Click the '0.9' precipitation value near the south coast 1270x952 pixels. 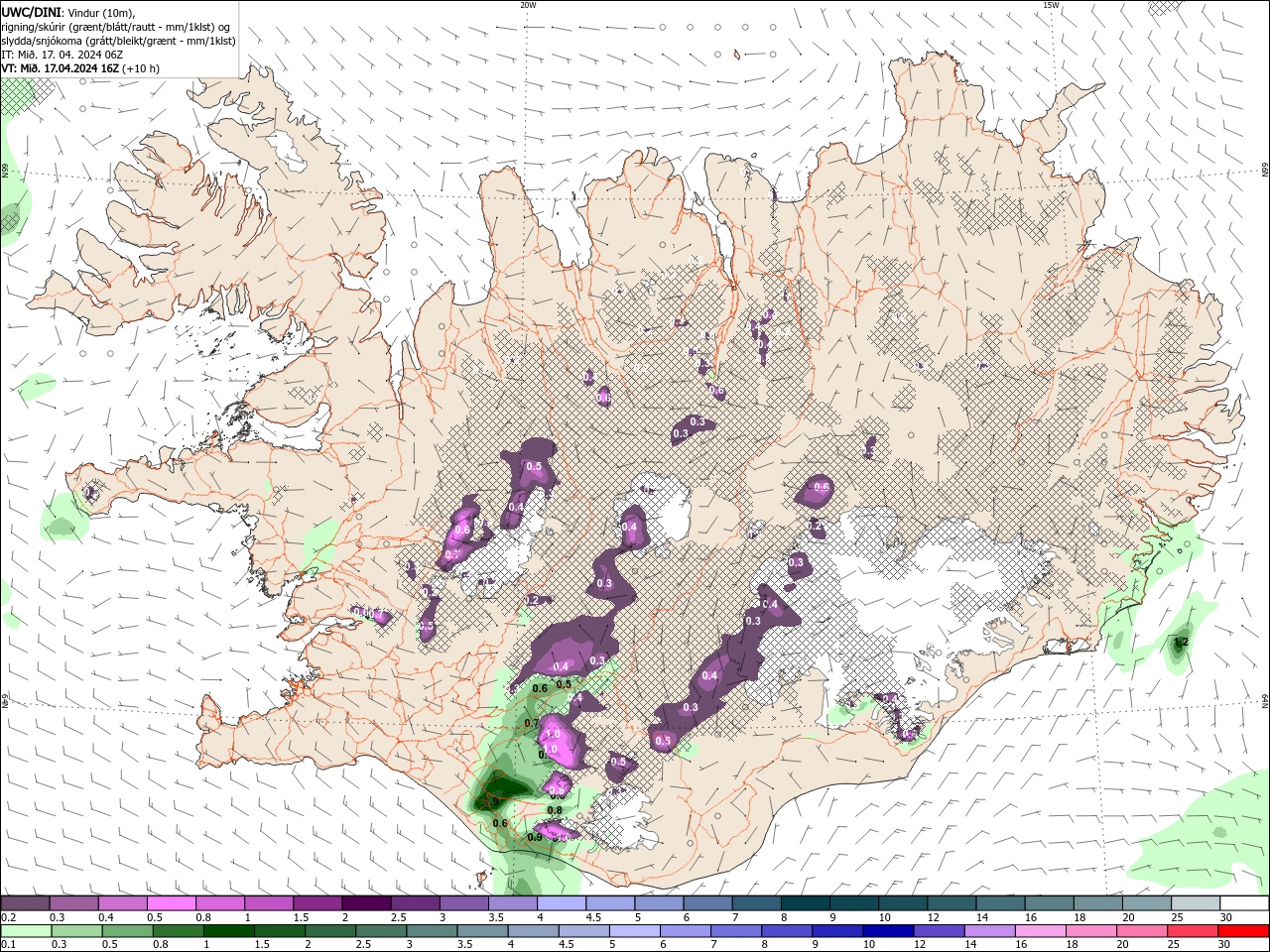point(535,837)
